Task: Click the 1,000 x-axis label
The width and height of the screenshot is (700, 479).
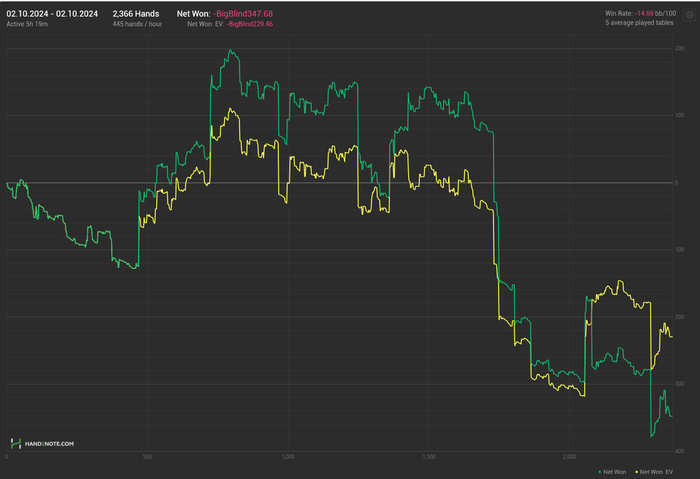Action: point(288,457)
